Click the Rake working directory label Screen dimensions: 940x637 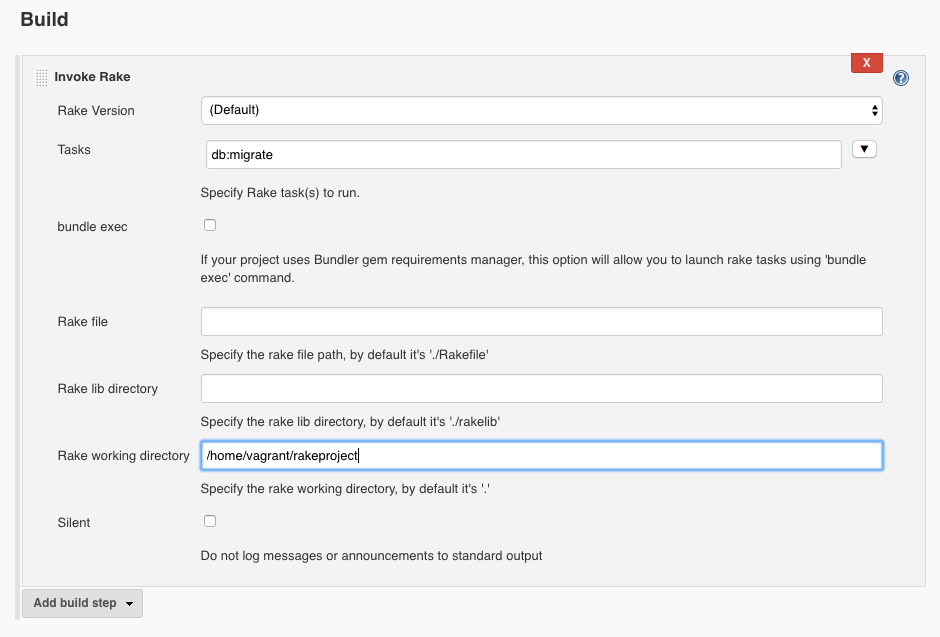[123, 456]
